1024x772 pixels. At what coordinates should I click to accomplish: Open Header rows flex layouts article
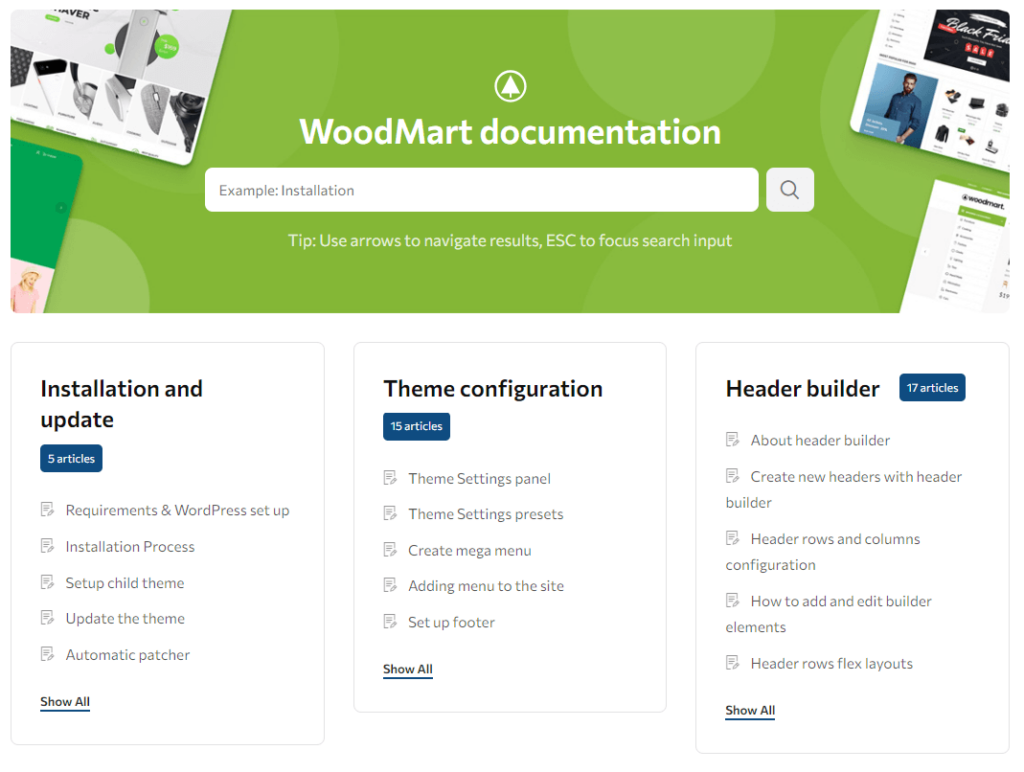pos(831,664)
